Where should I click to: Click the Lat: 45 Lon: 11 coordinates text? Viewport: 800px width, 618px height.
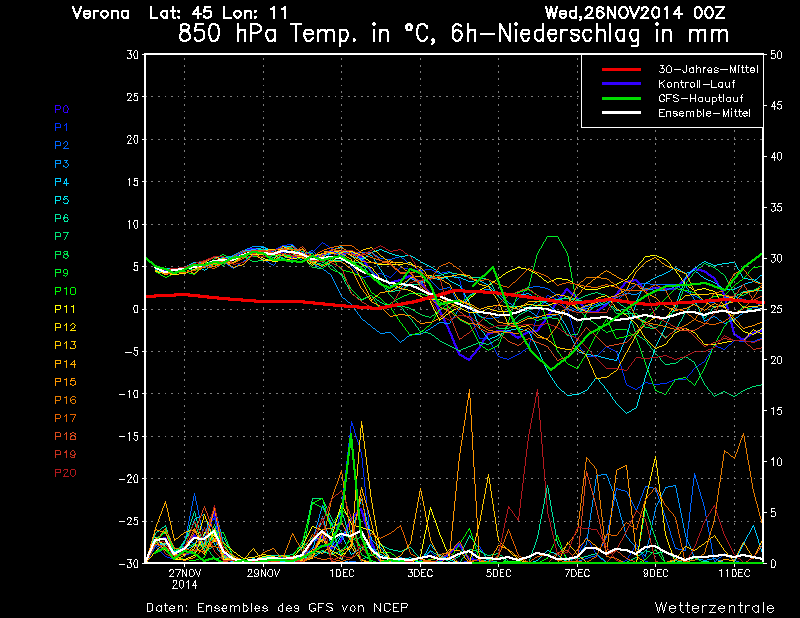click(218, 13)
